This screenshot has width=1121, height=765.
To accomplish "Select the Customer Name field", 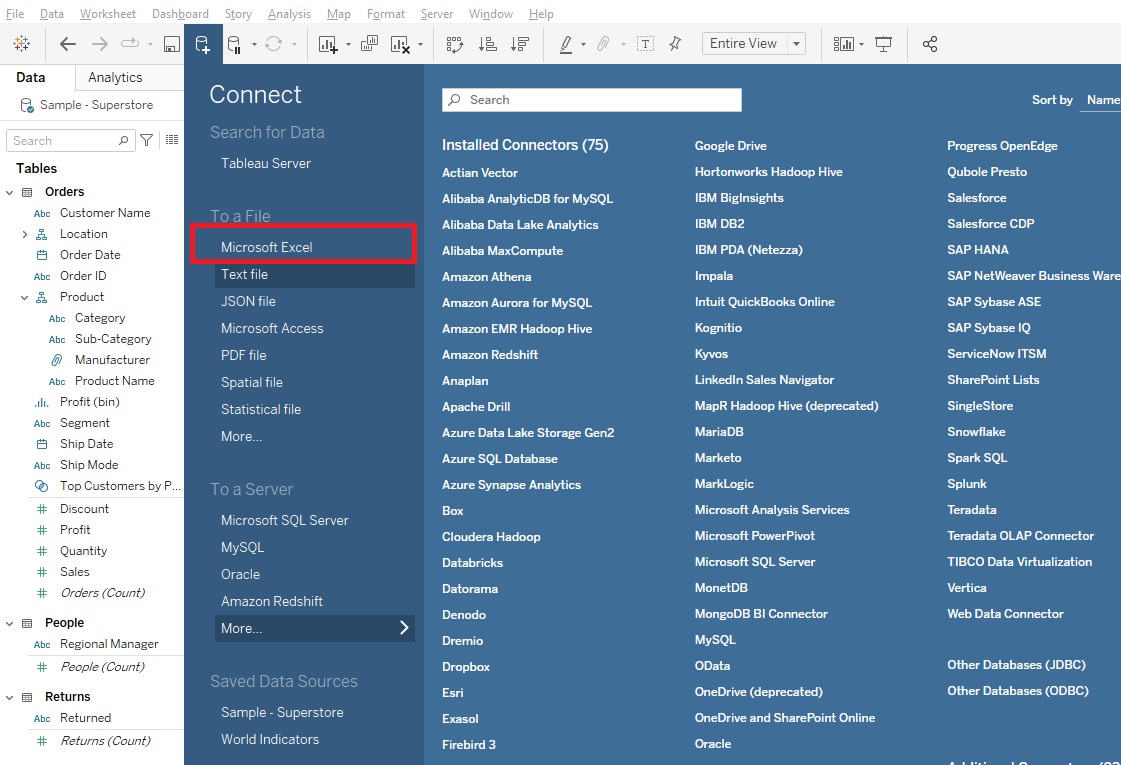I will click(105, 213).
